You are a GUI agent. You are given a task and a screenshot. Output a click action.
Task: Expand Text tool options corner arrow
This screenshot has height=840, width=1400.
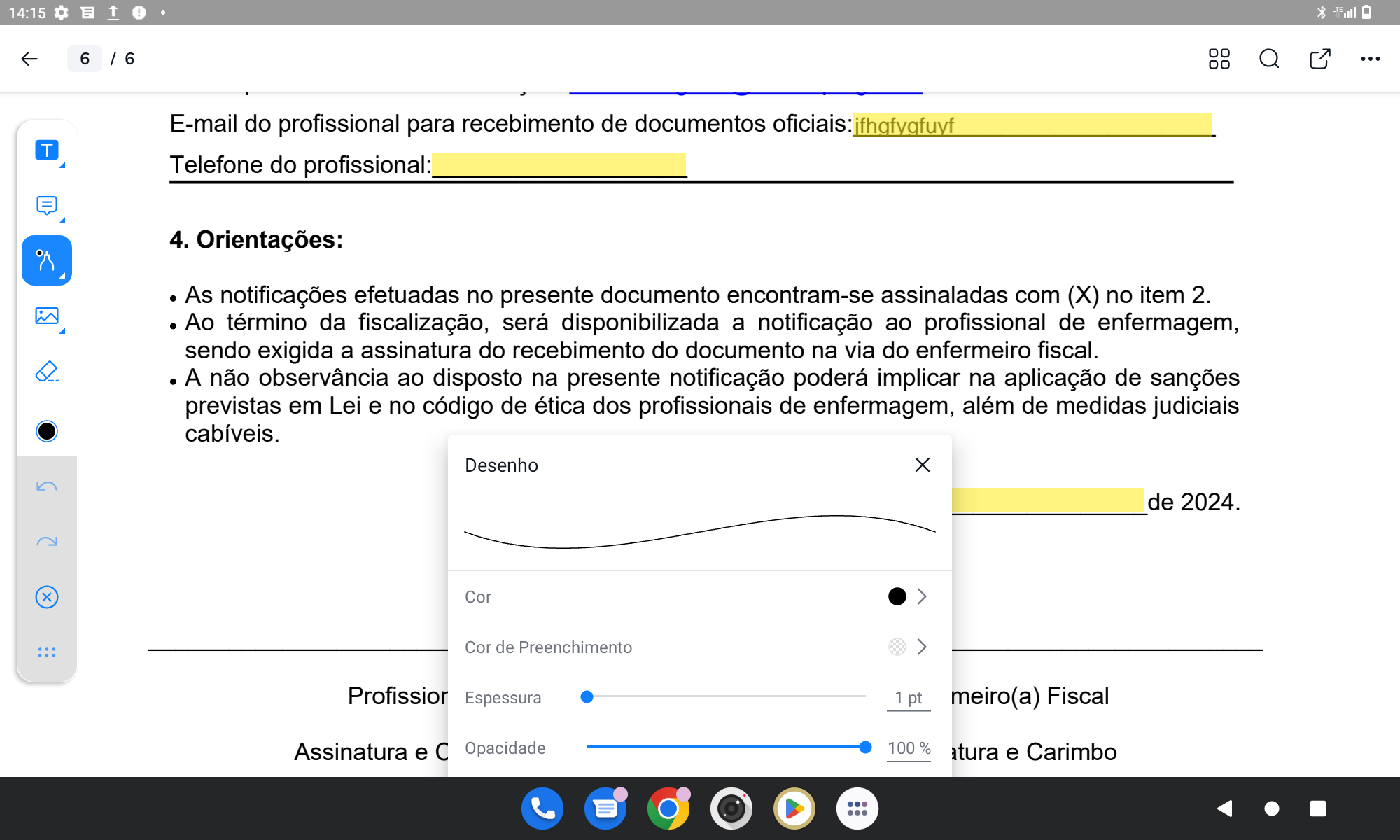tap(62, 165)
